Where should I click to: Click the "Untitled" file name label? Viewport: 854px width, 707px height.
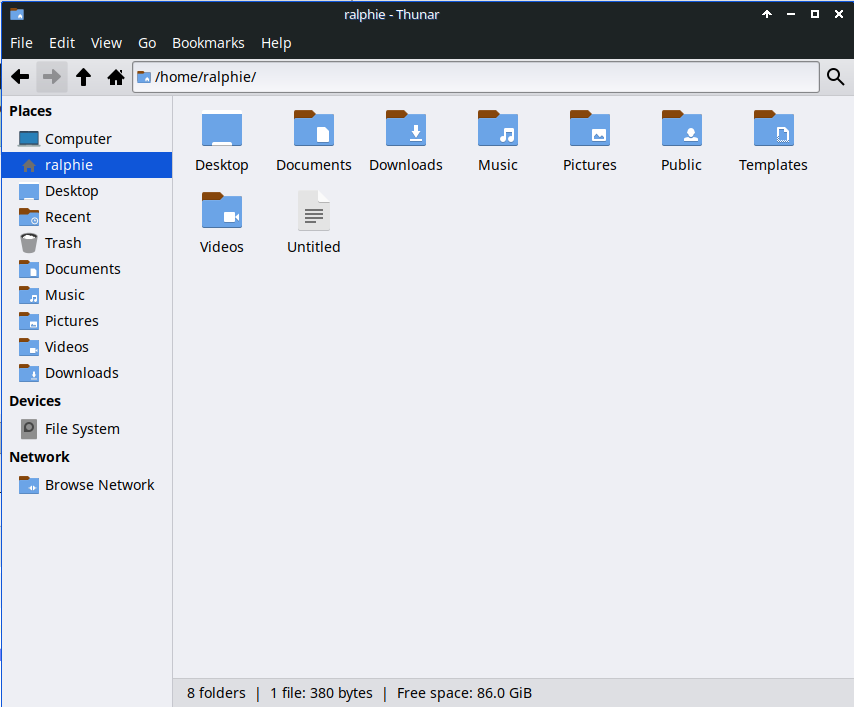click(314, 247)
